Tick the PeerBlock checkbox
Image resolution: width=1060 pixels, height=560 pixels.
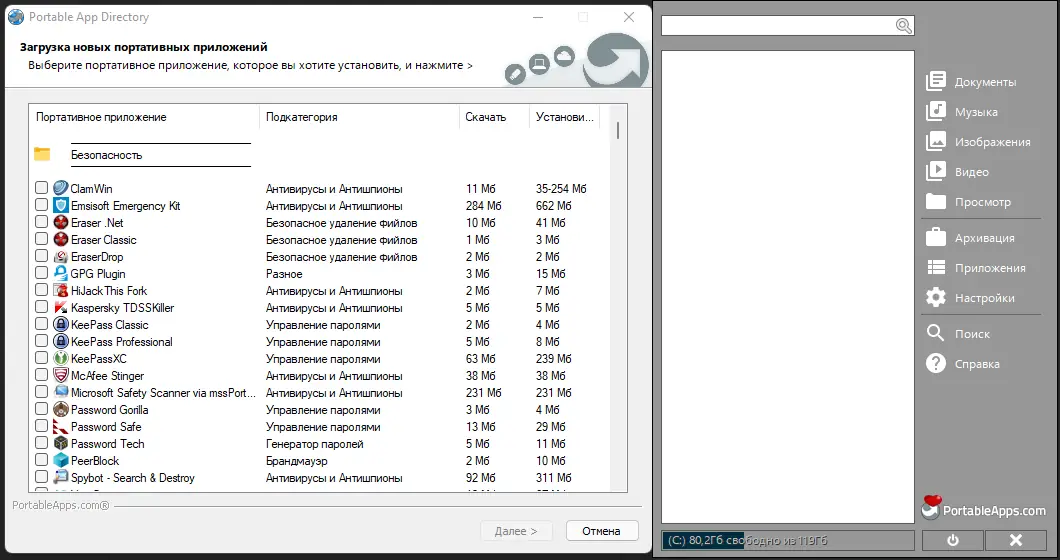pyautogui.click(x=41, y=459)
